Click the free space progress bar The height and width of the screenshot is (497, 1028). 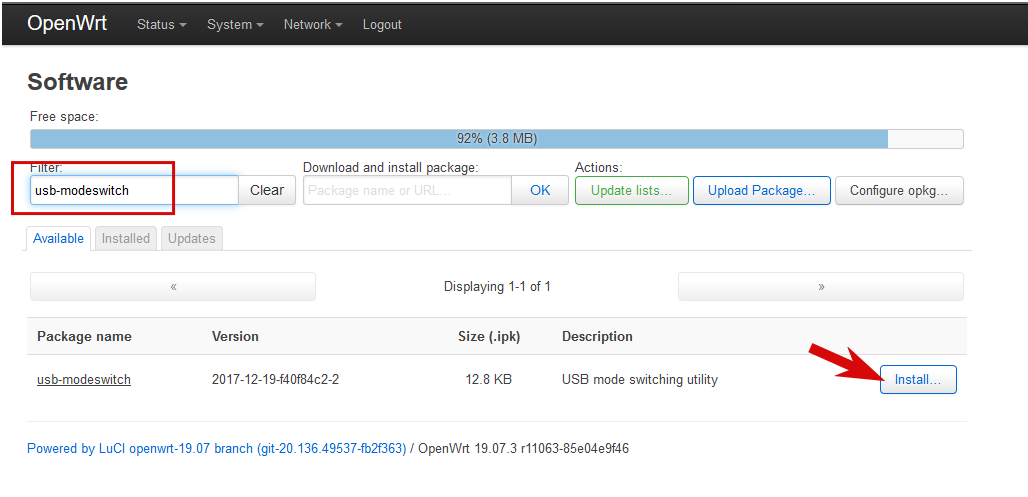(x=496, y=139)
